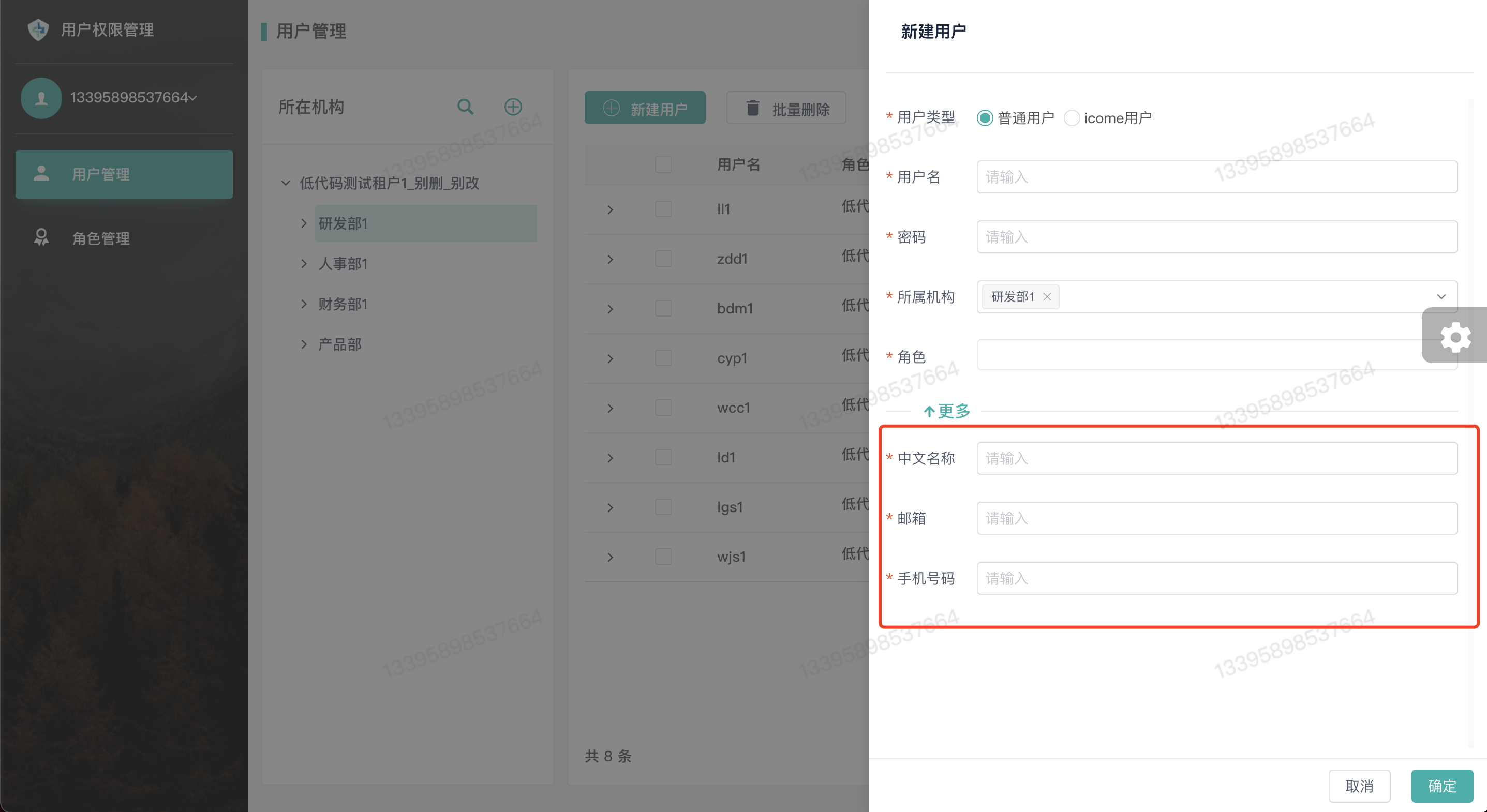
Task: Open the 所属机构 dropdown arrow
Action: tap(1441, 297)
